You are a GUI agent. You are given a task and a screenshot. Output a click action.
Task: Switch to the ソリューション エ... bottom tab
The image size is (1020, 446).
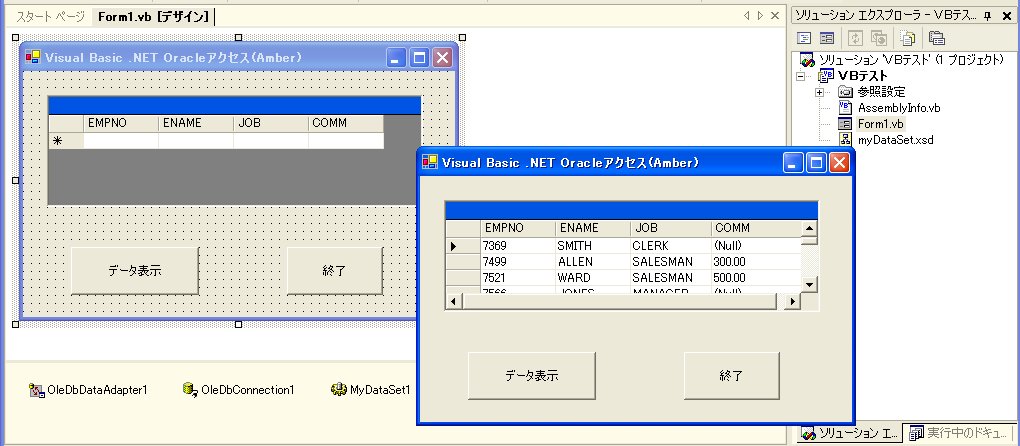[850, 433]
